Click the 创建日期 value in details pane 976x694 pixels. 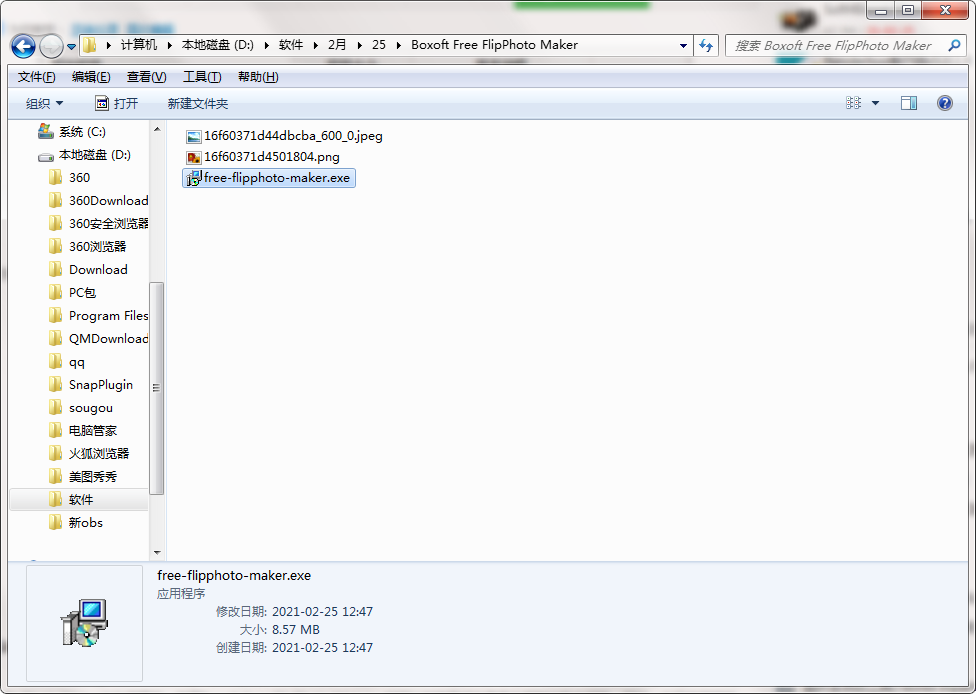point(322,647)
